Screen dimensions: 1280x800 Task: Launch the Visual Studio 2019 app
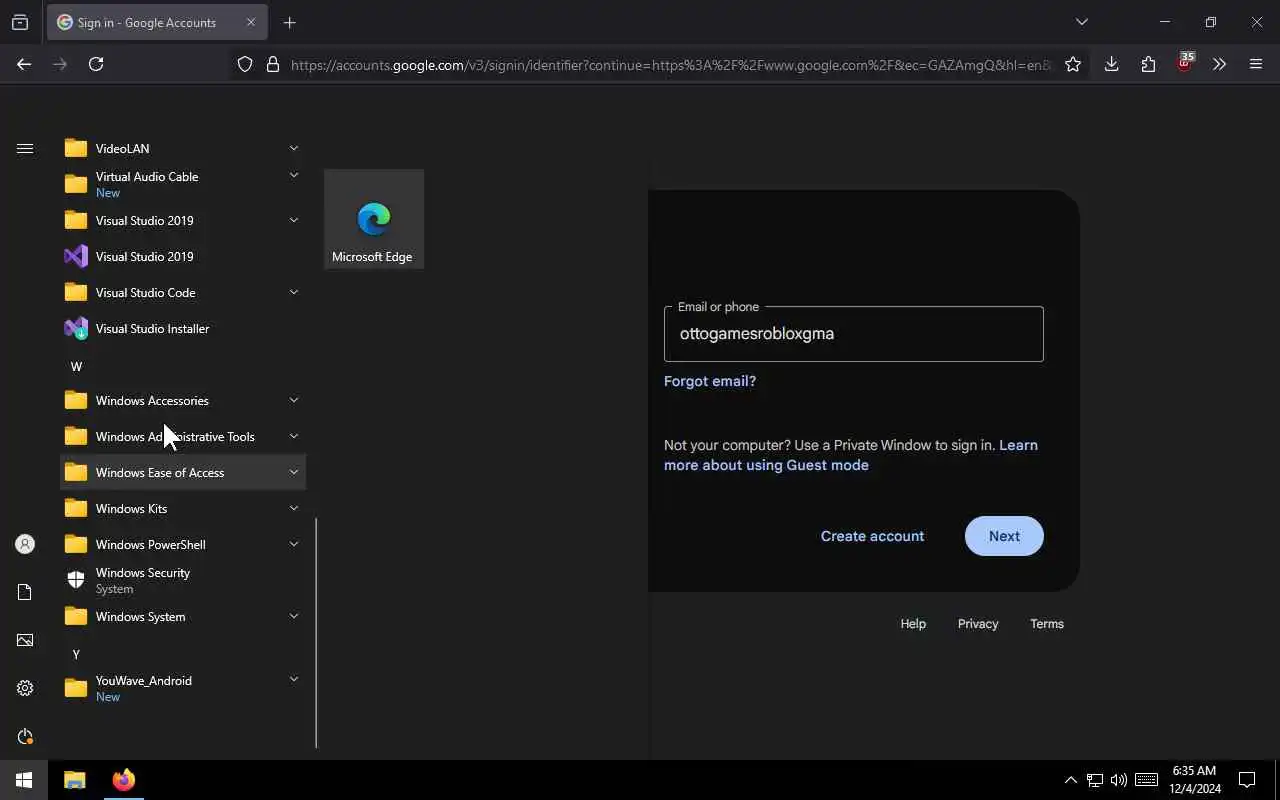click(183, 256)
